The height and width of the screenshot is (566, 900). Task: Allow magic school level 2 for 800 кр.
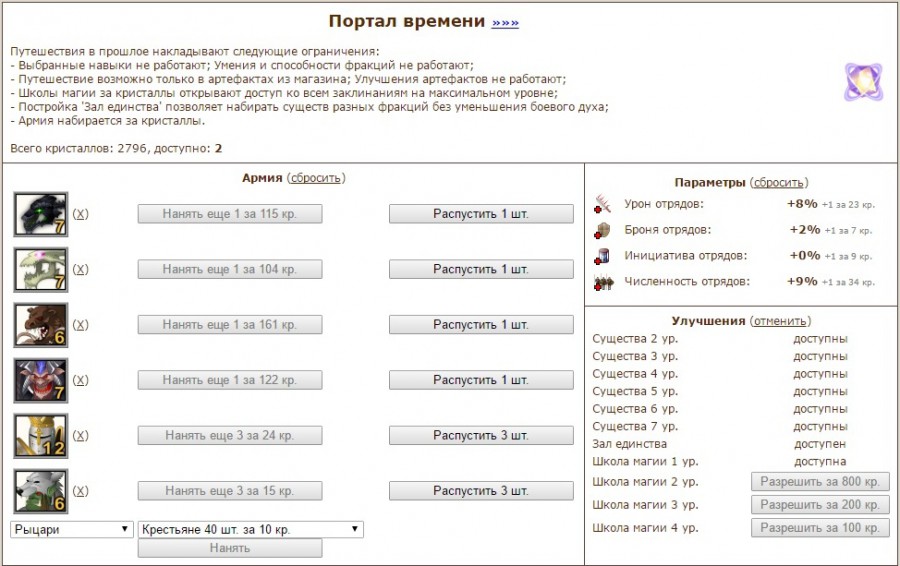click(x=820, y=482)
